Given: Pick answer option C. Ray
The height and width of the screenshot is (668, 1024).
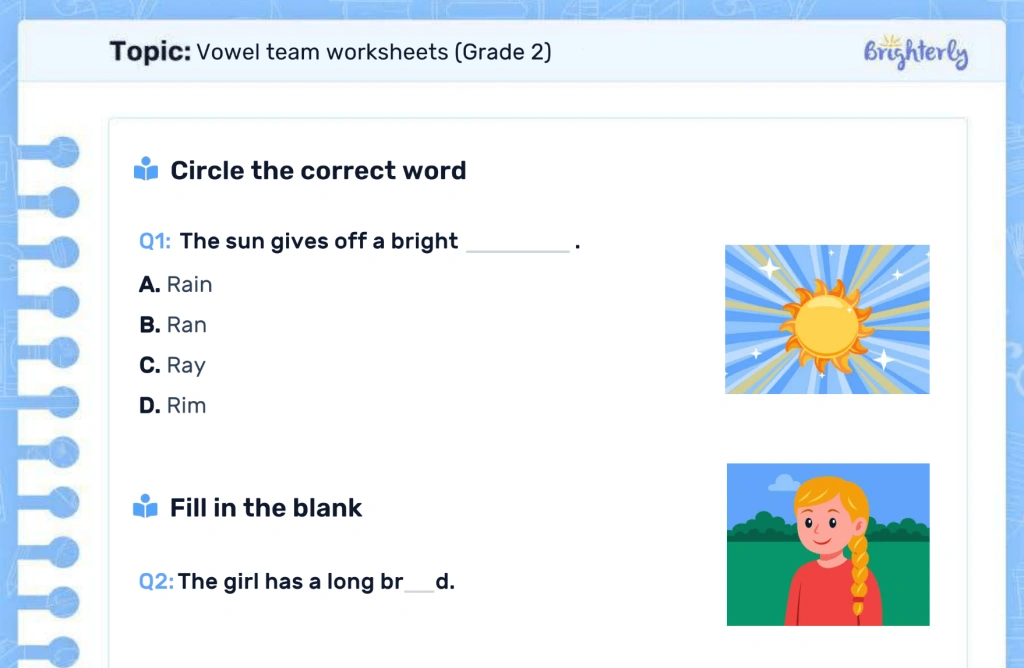Looking at the screenshot, I should click(x=172, y=366).
